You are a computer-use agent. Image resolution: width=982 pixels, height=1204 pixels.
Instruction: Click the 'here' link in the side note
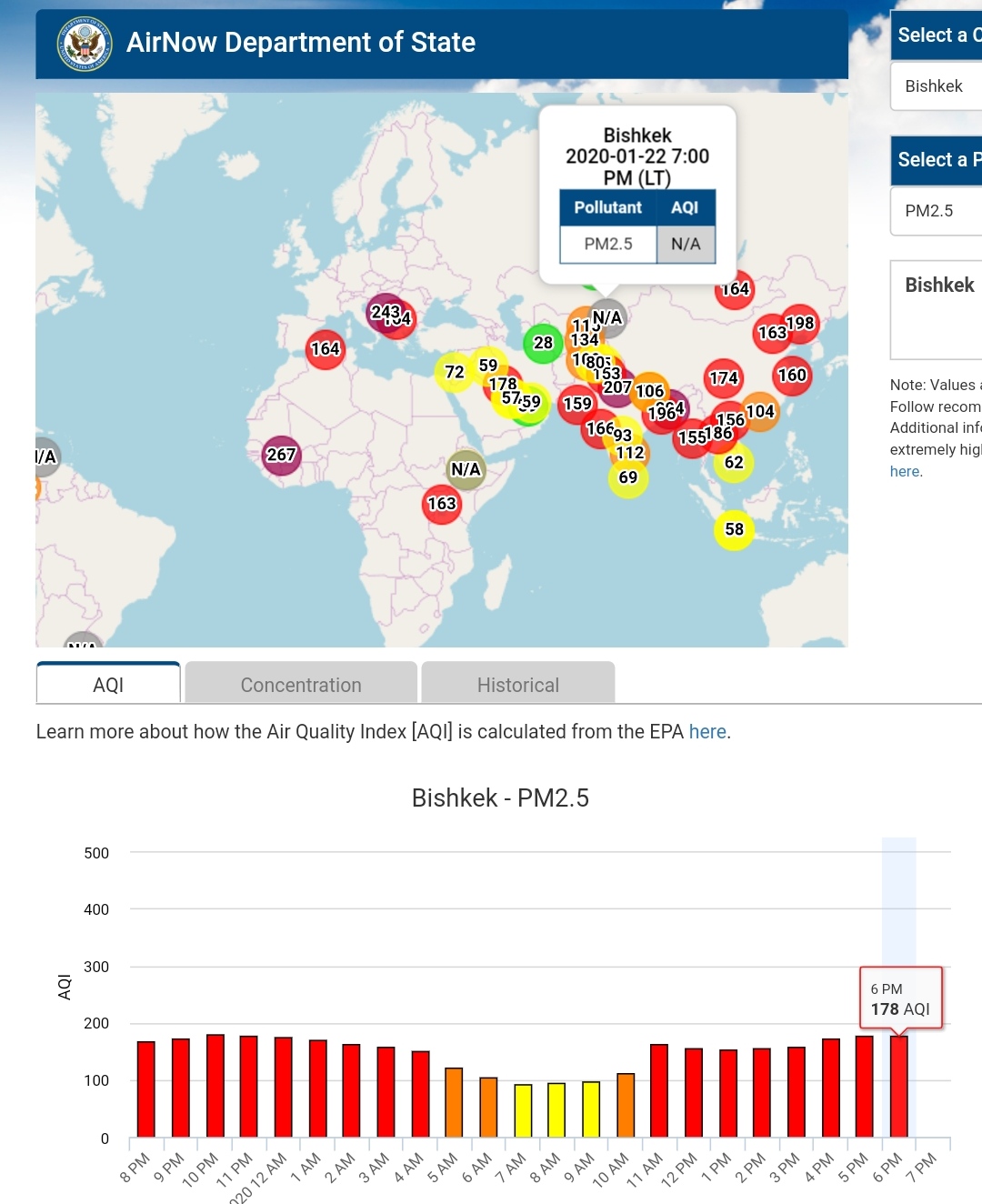(905, 471)
